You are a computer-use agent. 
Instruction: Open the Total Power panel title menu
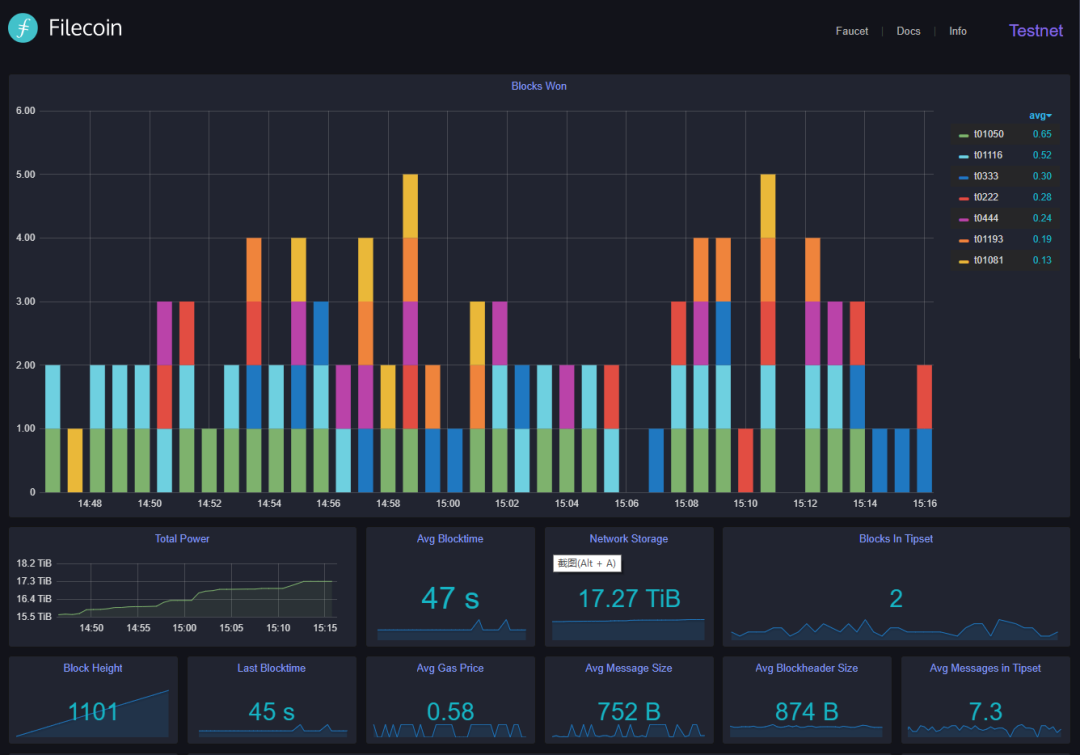tap(182, 539)
